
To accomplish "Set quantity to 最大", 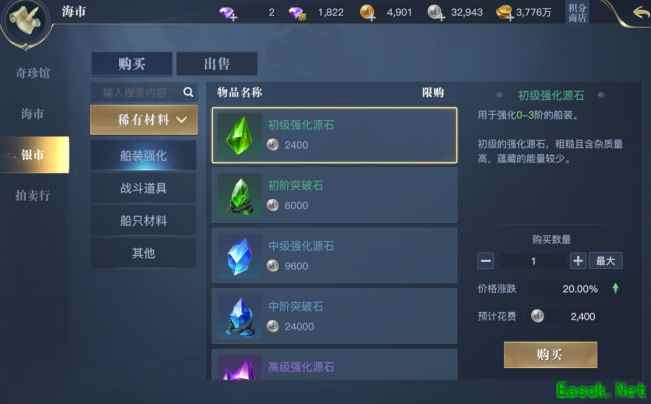I will (x=605, y=261).
